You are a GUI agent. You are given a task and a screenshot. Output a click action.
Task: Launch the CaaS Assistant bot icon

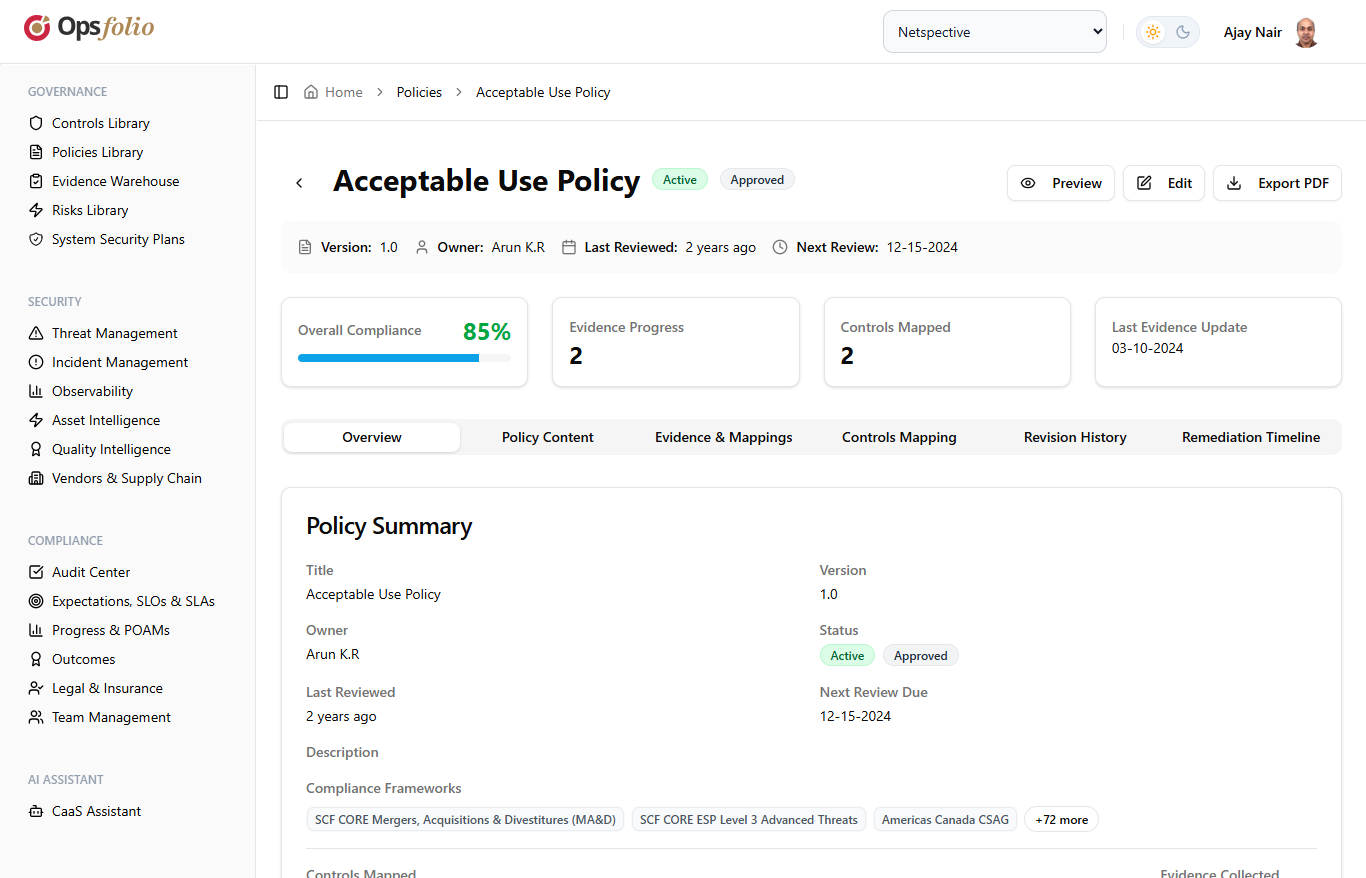[35, 811]
